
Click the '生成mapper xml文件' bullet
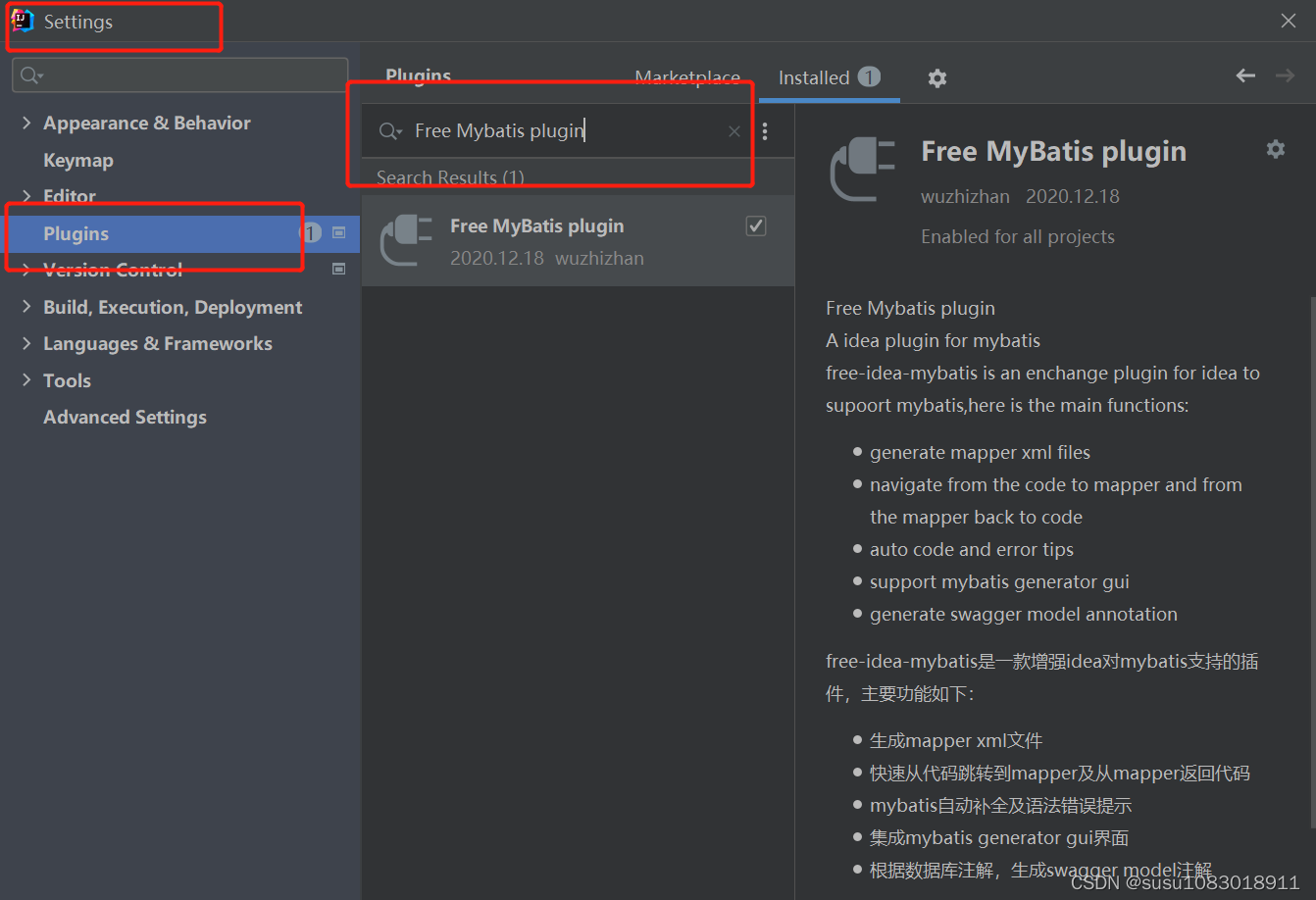click(956, 740)
